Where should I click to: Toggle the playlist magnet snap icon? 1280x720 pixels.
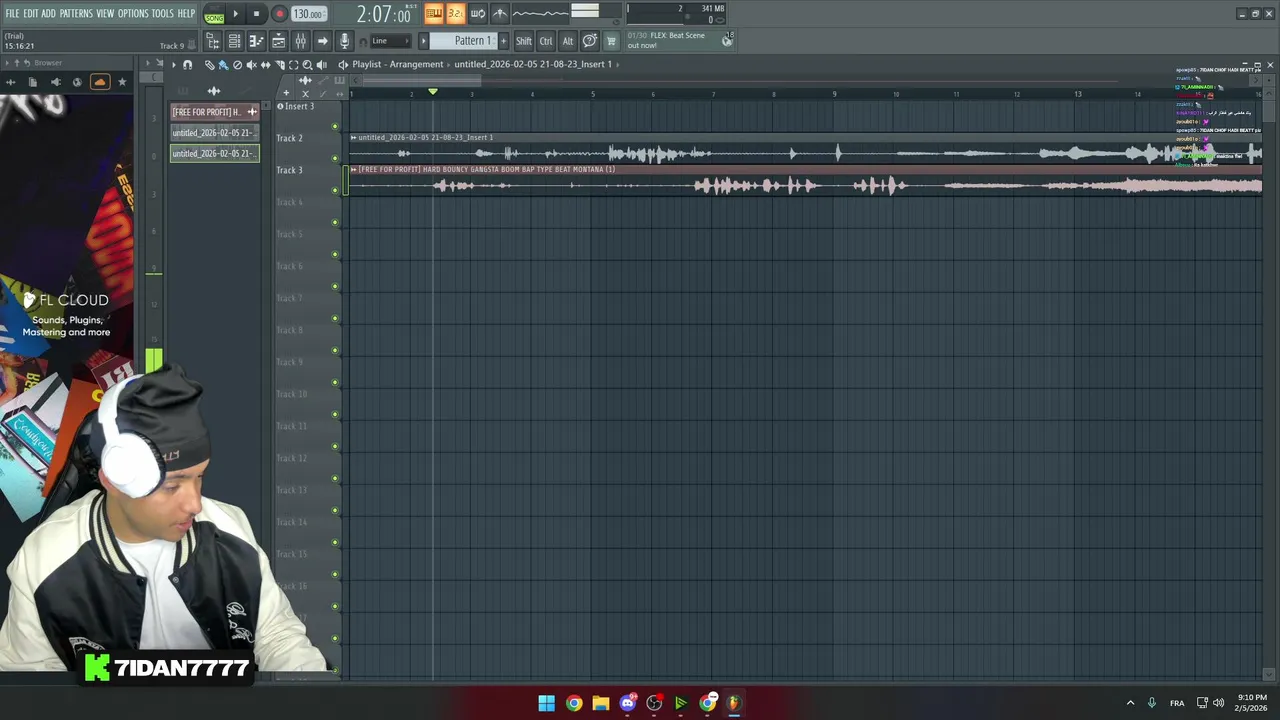[187, 64]
